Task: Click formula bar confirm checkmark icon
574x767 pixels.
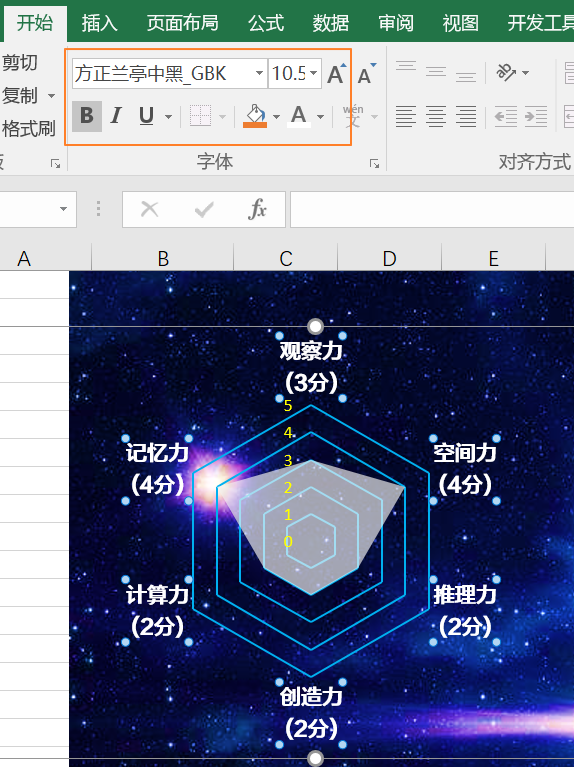Action: [x=204, y=209]
